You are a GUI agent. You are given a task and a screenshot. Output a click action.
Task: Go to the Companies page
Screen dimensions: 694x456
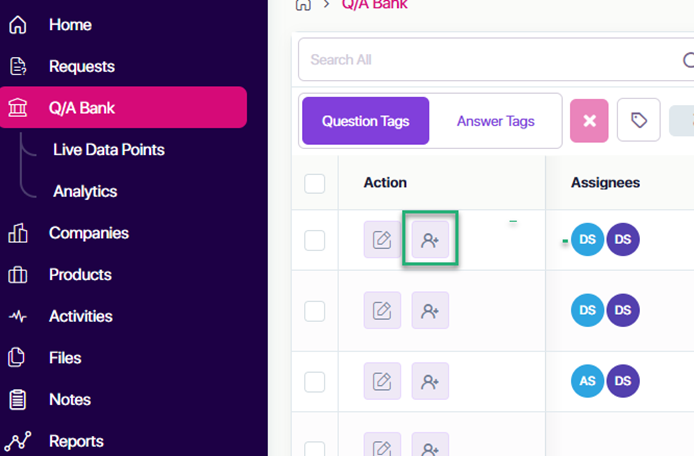[89, 233]
